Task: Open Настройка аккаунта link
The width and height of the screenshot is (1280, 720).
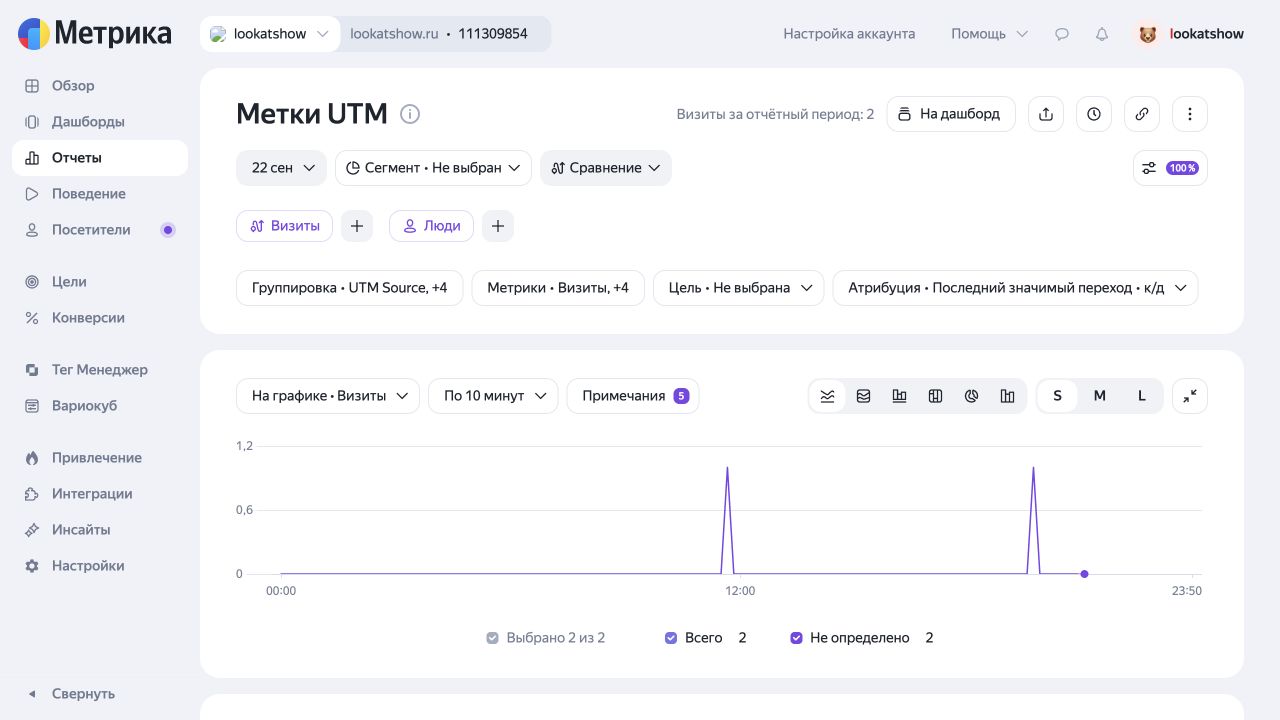Action: (849, 34)
